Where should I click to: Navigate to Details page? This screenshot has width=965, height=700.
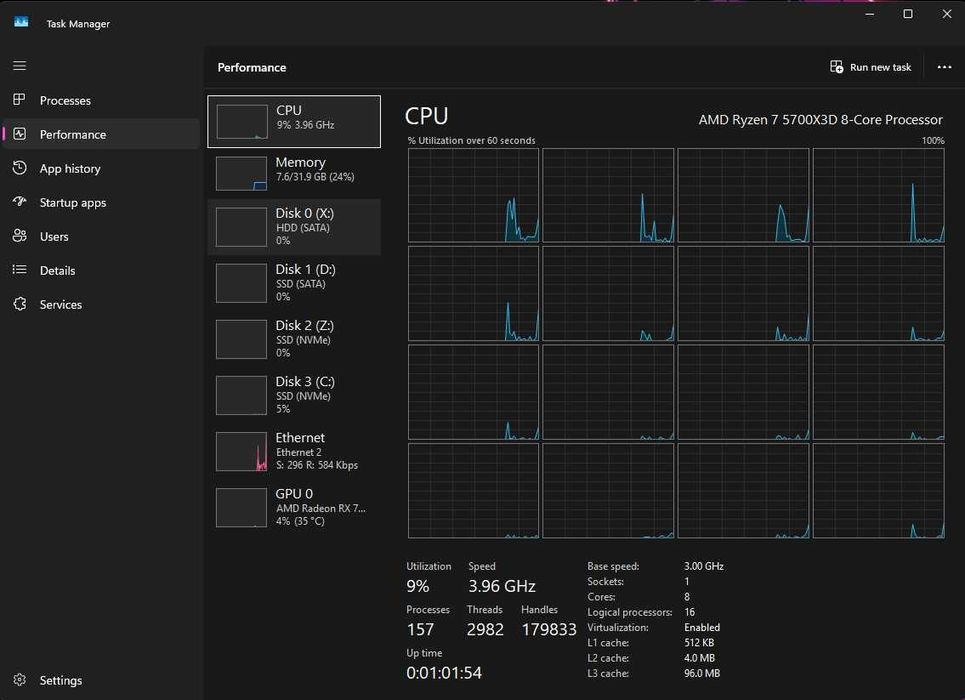click(x=102, y=270)
